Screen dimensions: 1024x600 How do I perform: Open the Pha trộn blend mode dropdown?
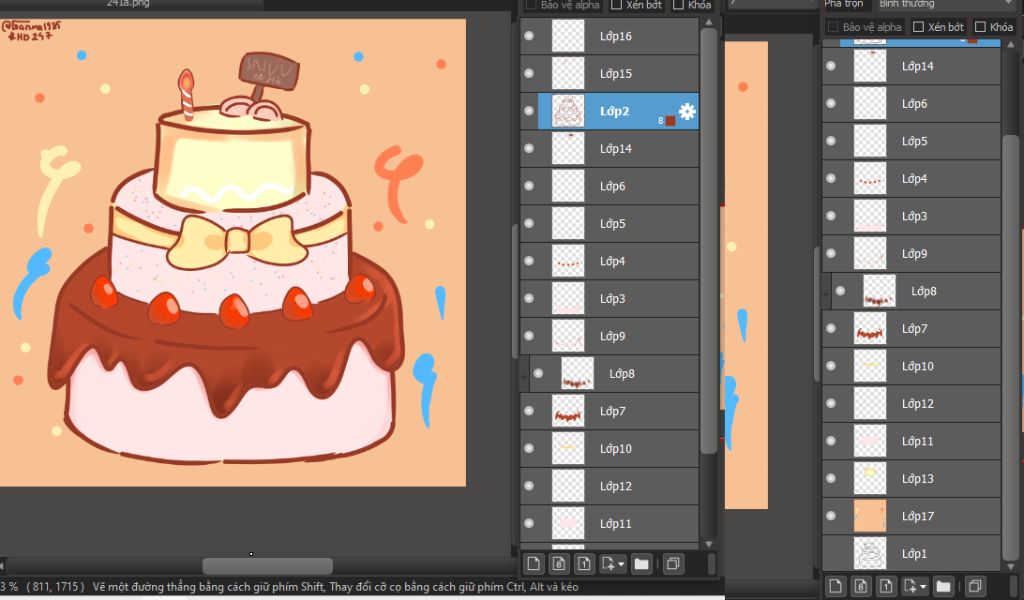(944, 4)
